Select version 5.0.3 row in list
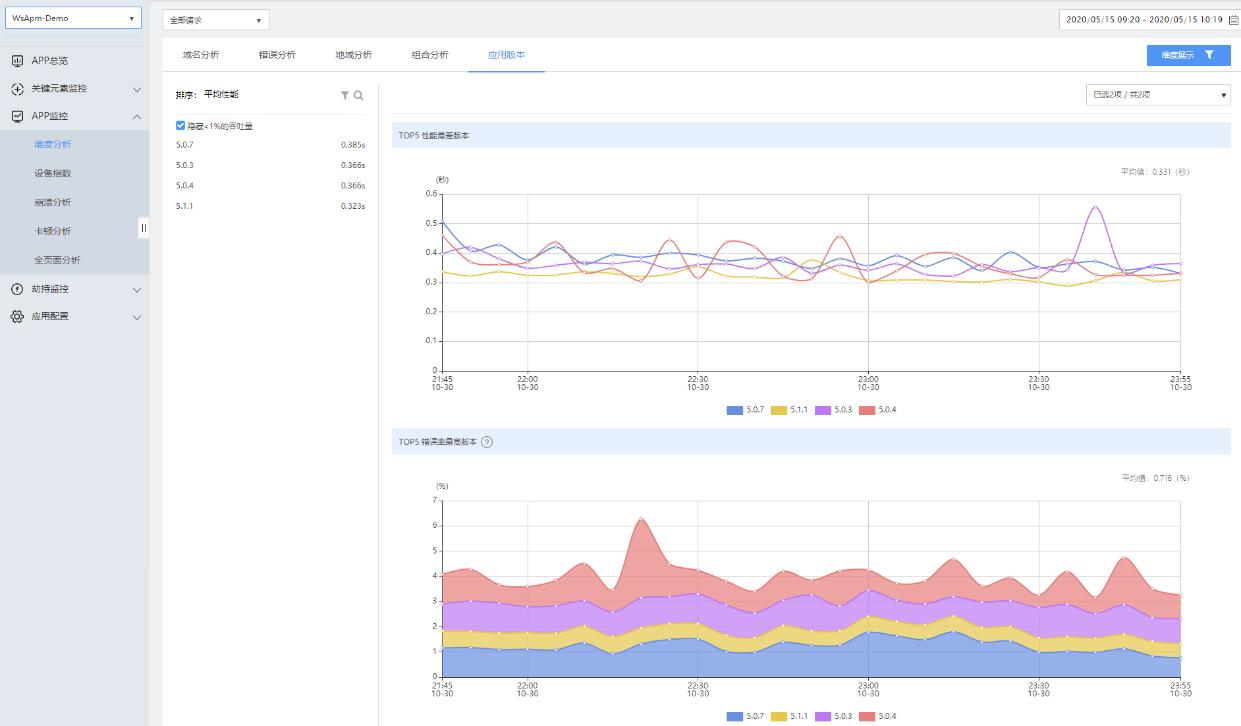 [x=270, y=165]
